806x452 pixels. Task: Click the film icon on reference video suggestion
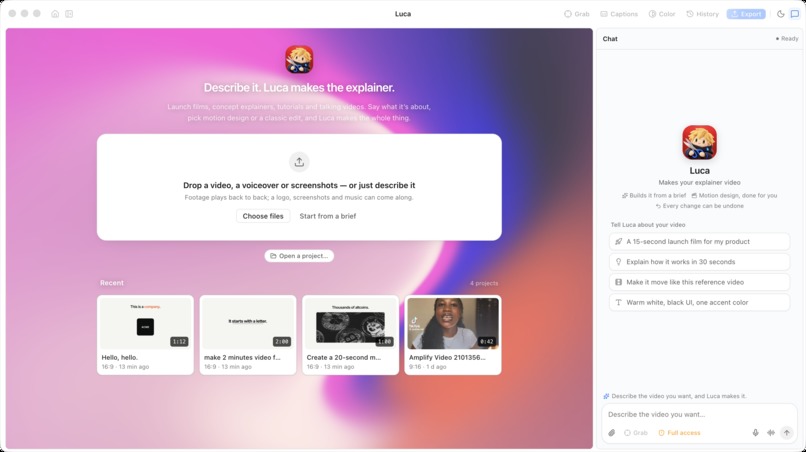[x=618, y=282]
